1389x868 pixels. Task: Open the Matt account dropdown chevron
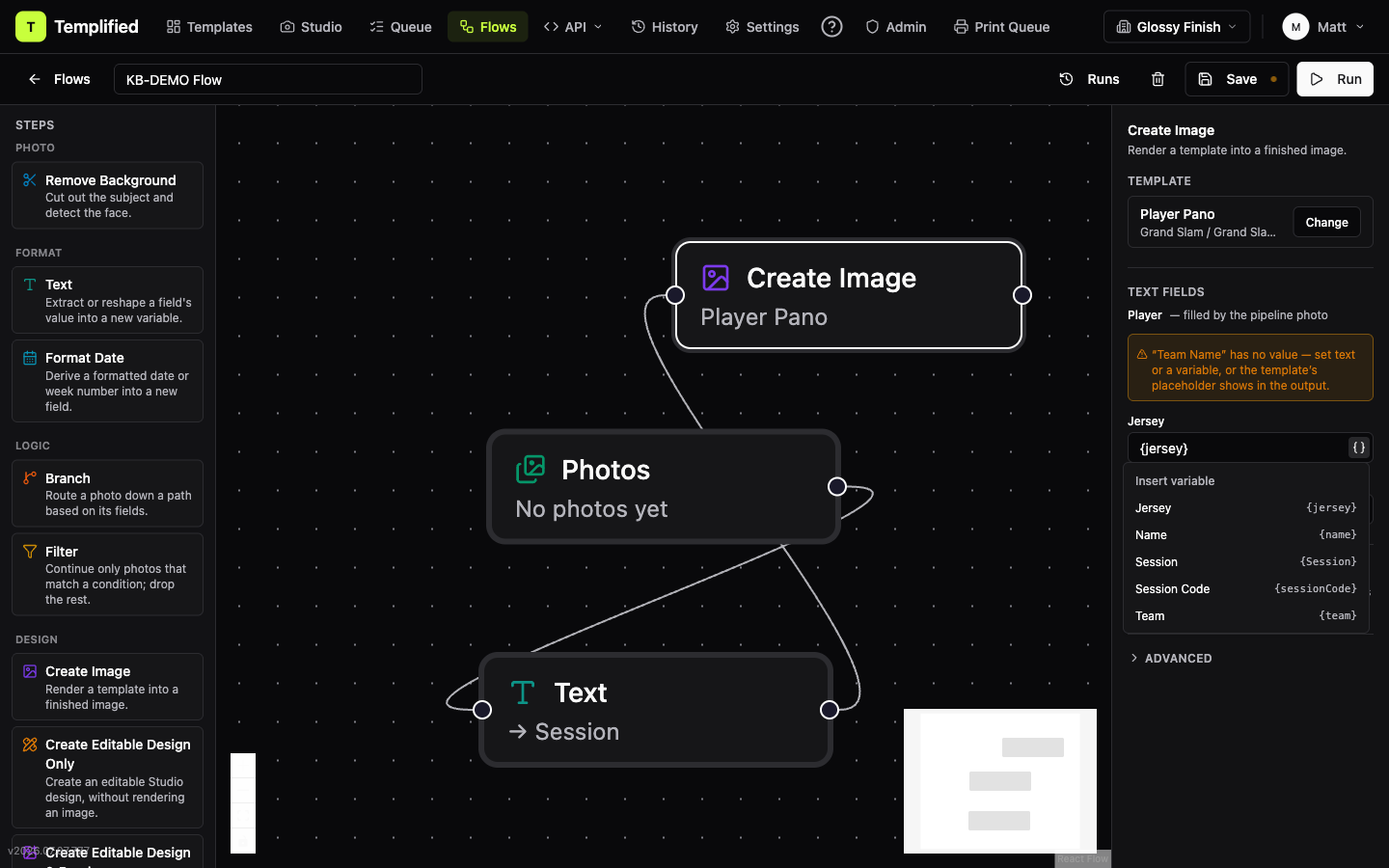click(1360, 27)
